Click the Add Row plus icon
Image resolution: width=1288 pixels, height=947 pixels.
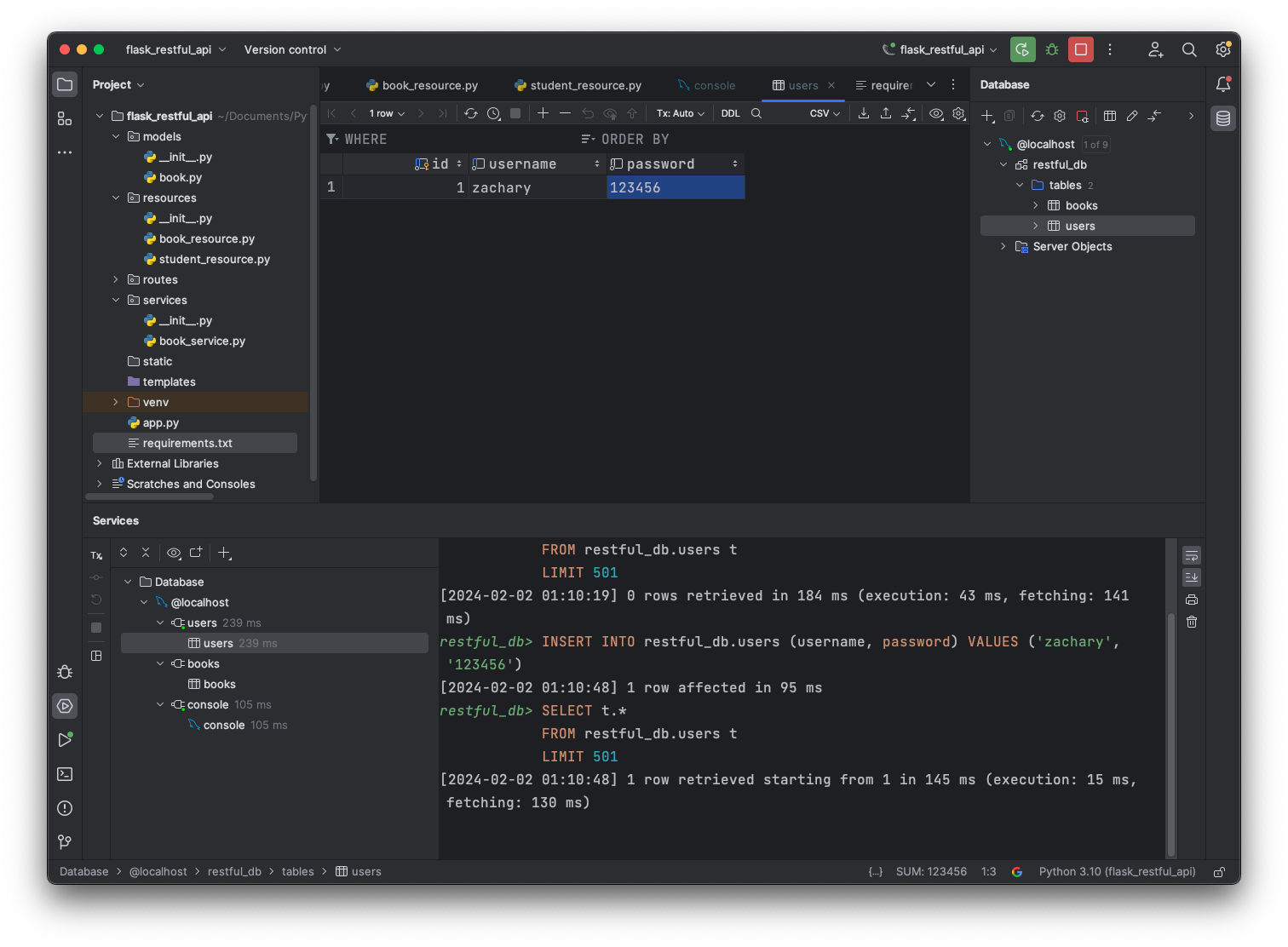pos(543,113)
